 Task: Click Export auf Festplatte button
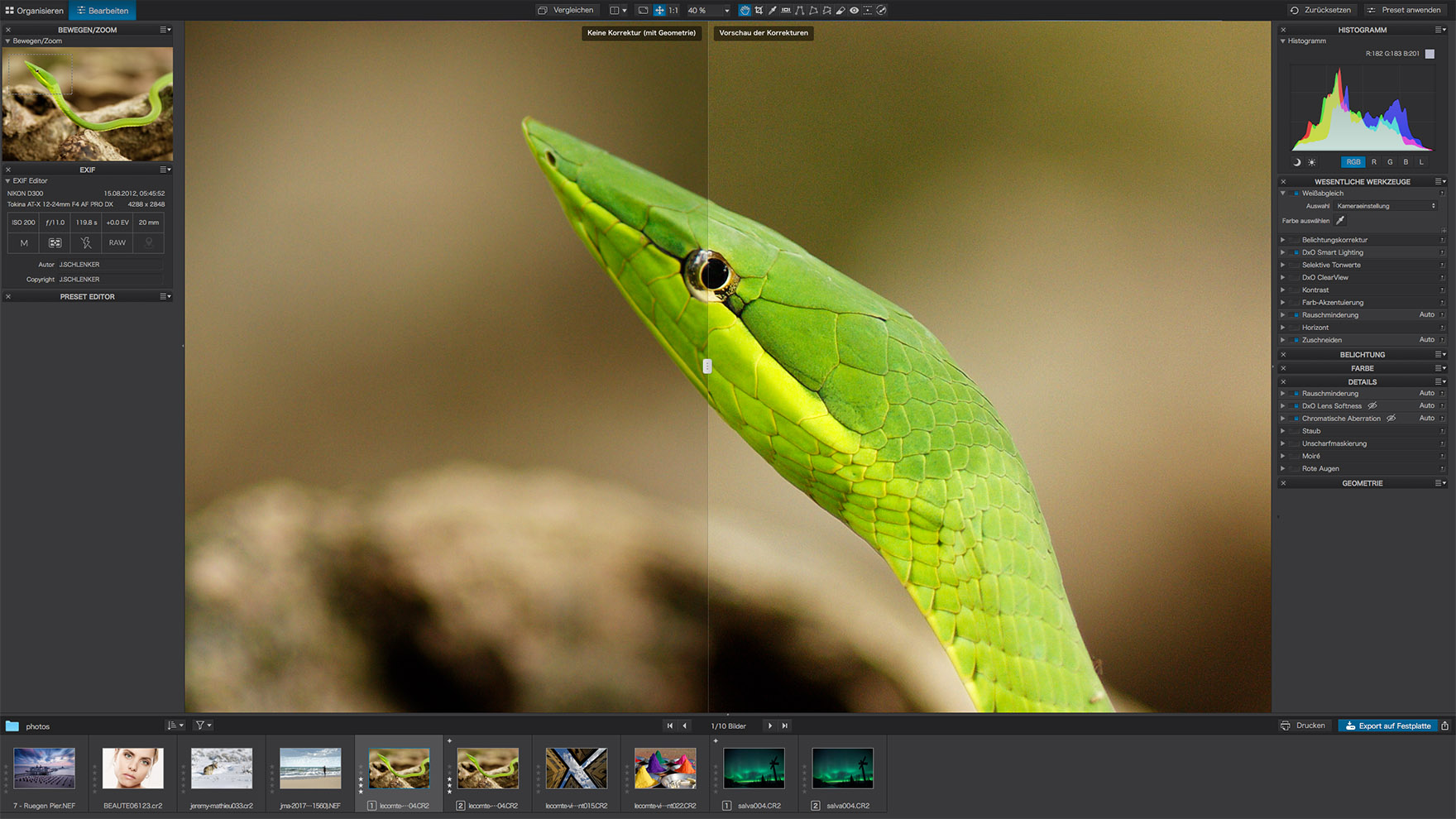click(1387, 726)
